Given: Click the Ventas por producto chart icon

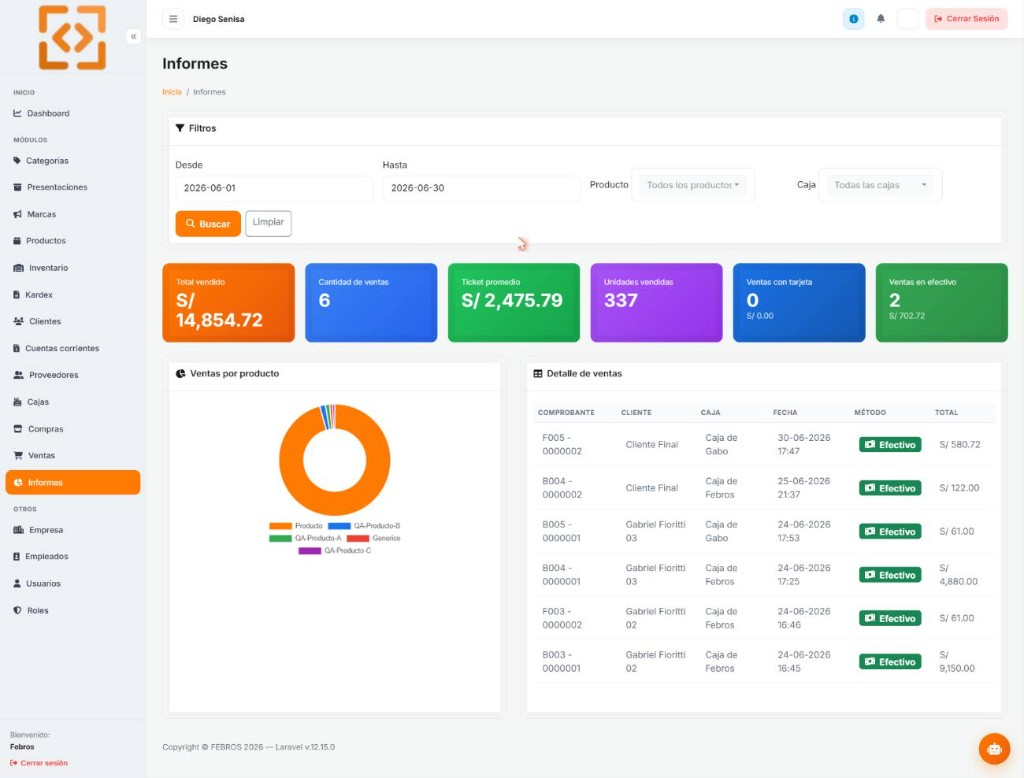Looking at the screenshot, I should tap(180, 374).
